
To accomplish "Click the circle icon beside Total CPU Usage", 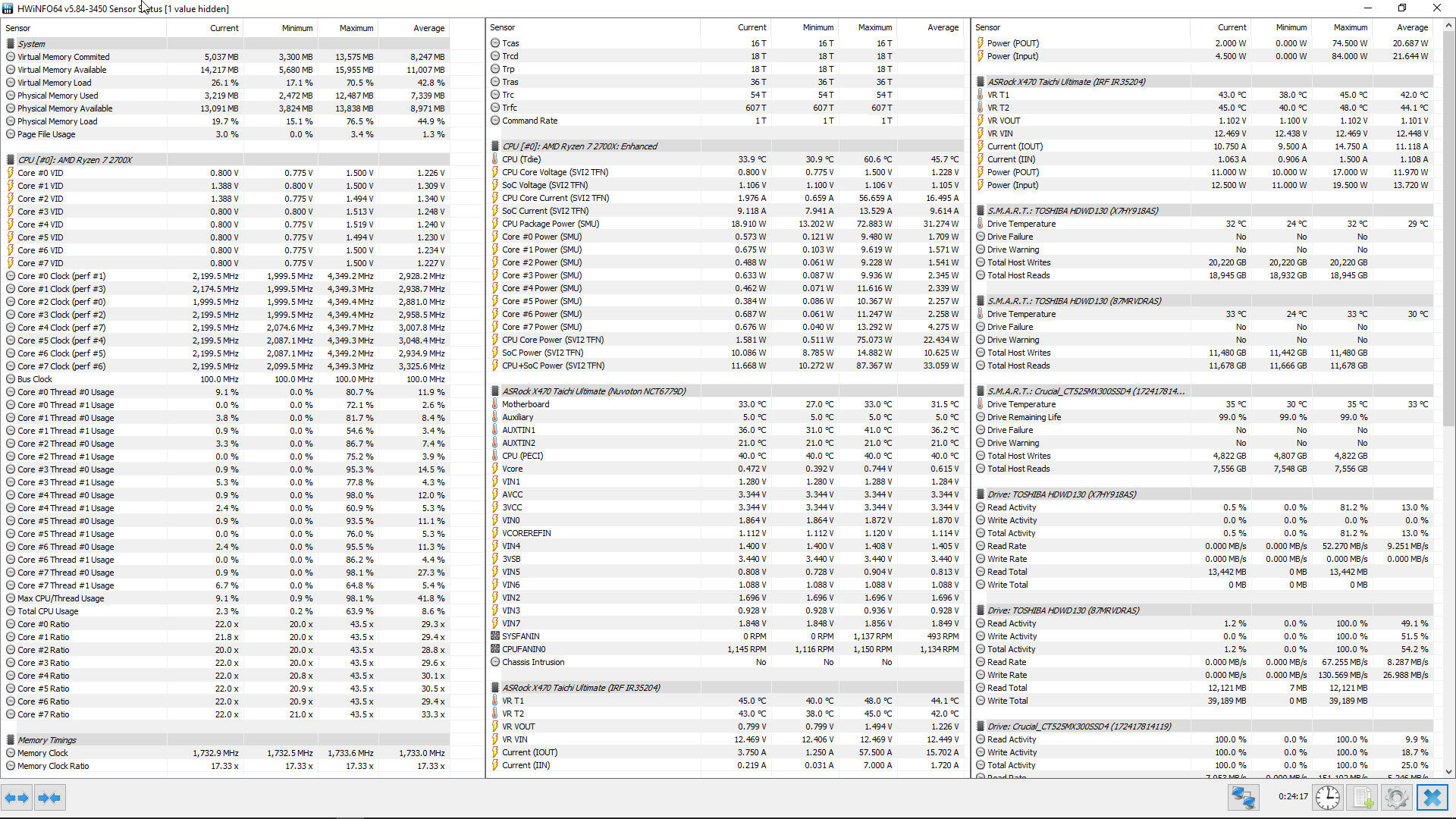I will click(11, 611).
